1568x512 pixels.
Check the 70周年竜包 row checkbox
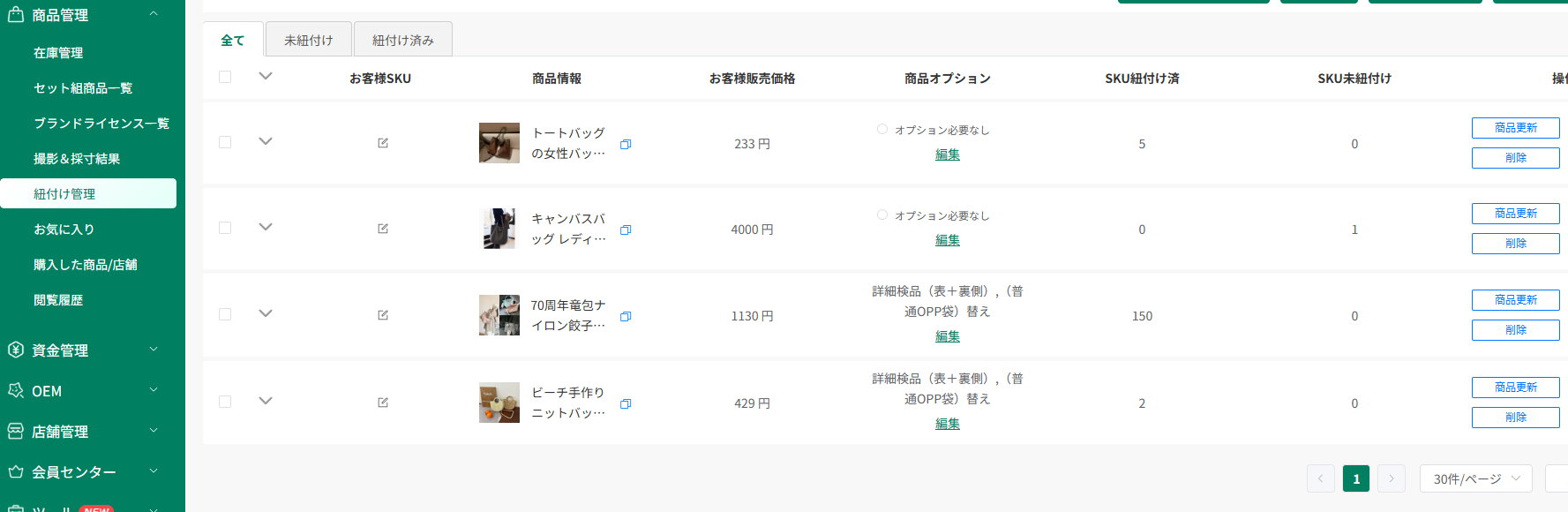[225, 314]
